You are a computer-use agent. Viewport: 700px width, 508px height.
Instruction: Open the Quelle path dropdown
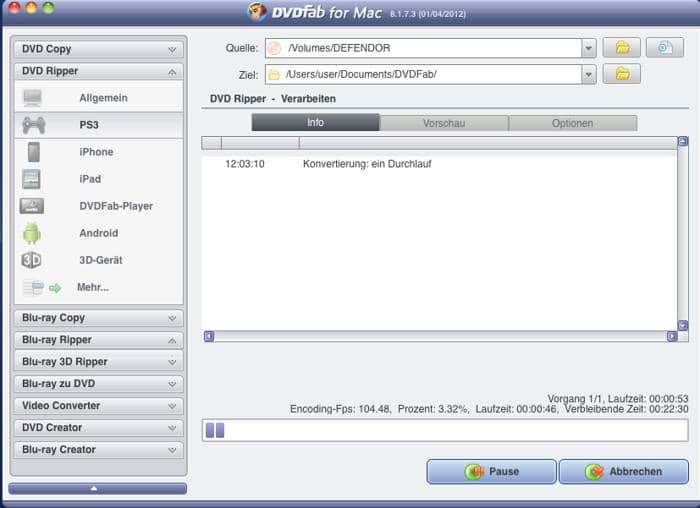tap(589, 48)
